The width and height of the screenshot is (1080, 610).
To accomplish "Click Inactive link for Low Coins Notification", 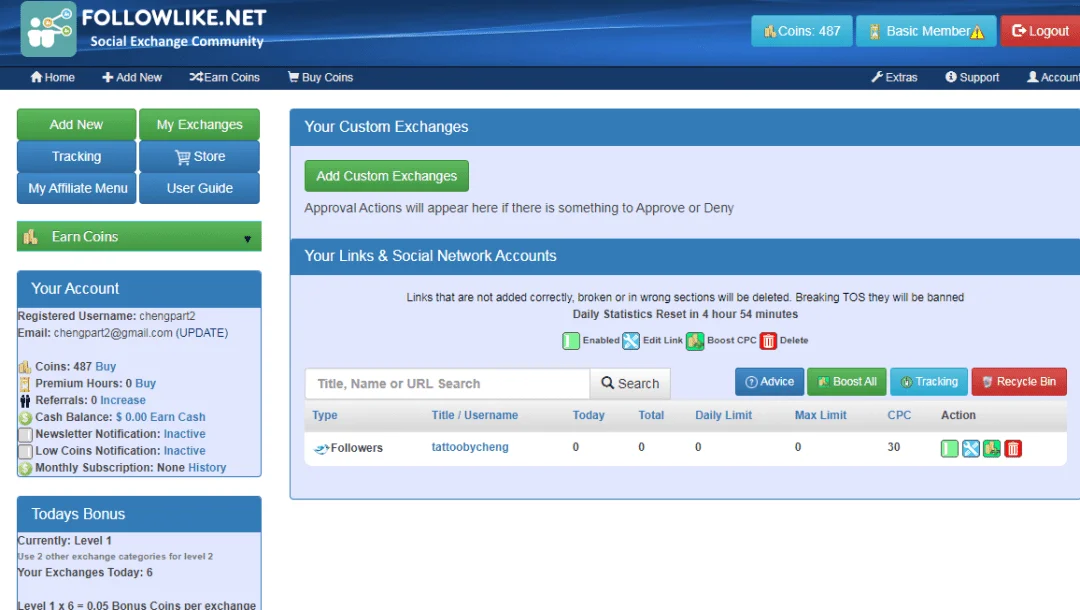I will tap(184, 451).
